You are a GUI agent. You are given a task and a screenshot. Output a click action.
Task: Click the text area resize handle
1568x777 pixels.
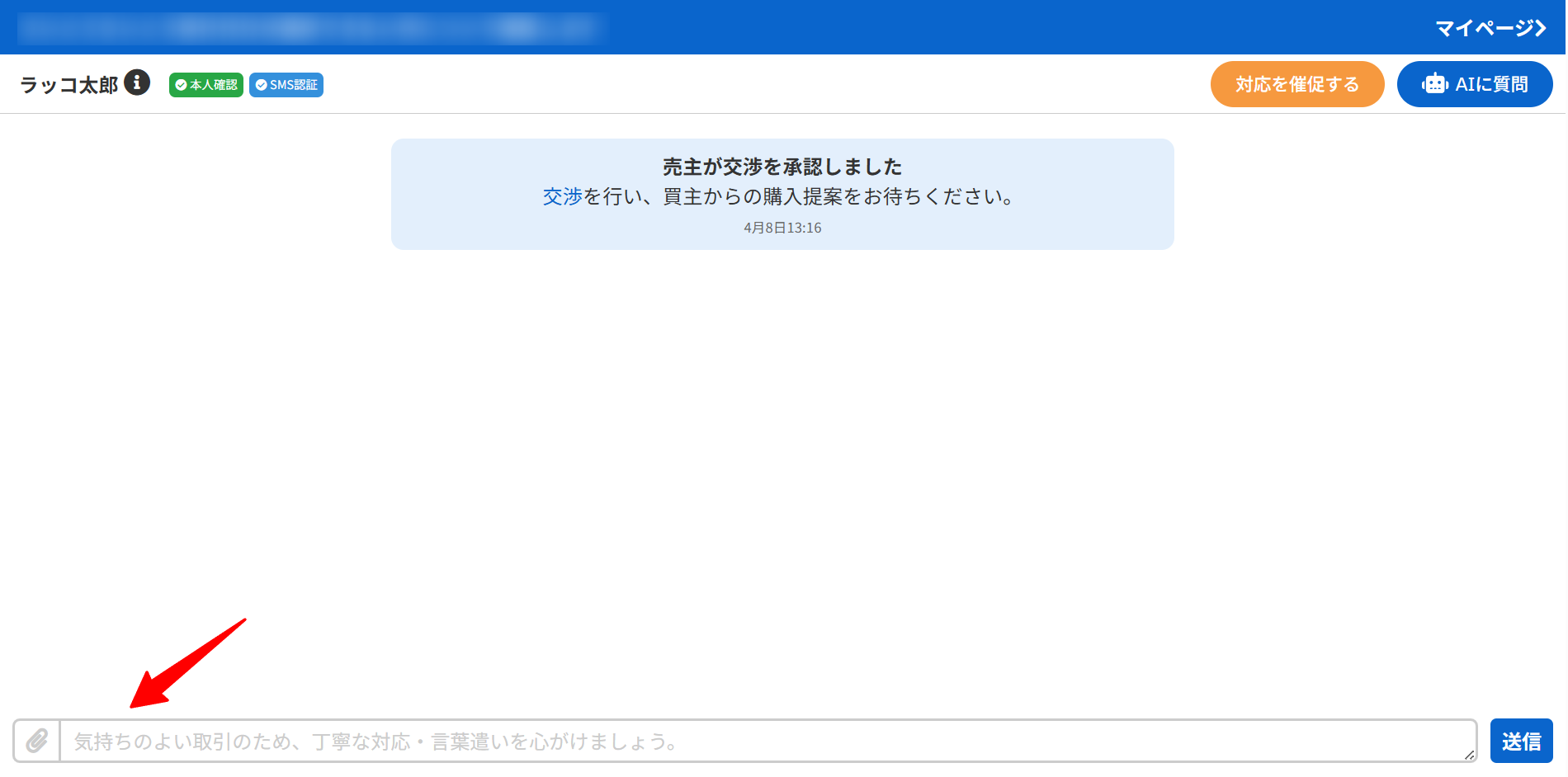pyautogui.click(x=1469, y=755)
